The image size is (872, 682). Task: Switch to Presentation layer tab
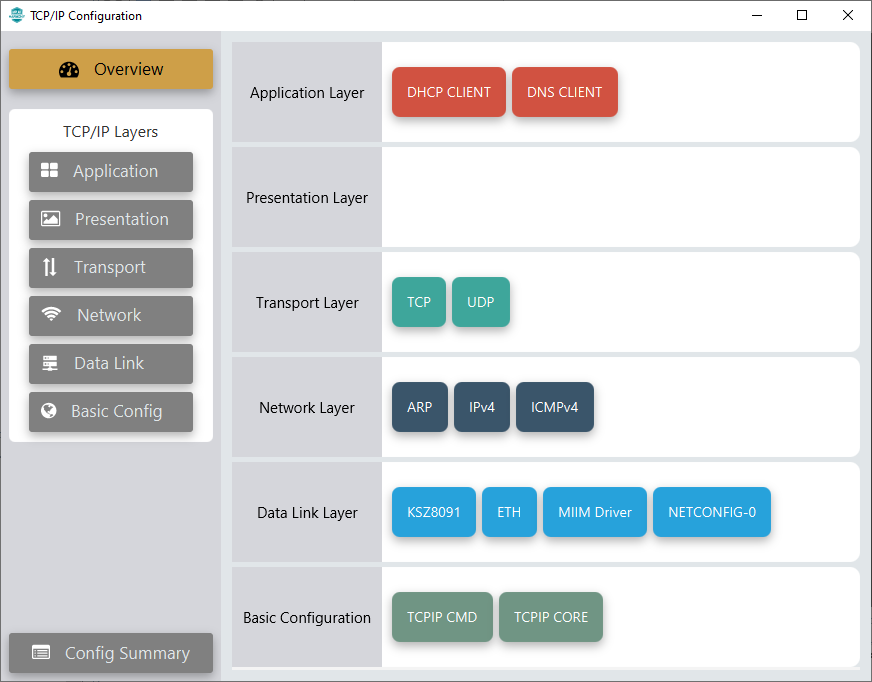tap(111, 220)
